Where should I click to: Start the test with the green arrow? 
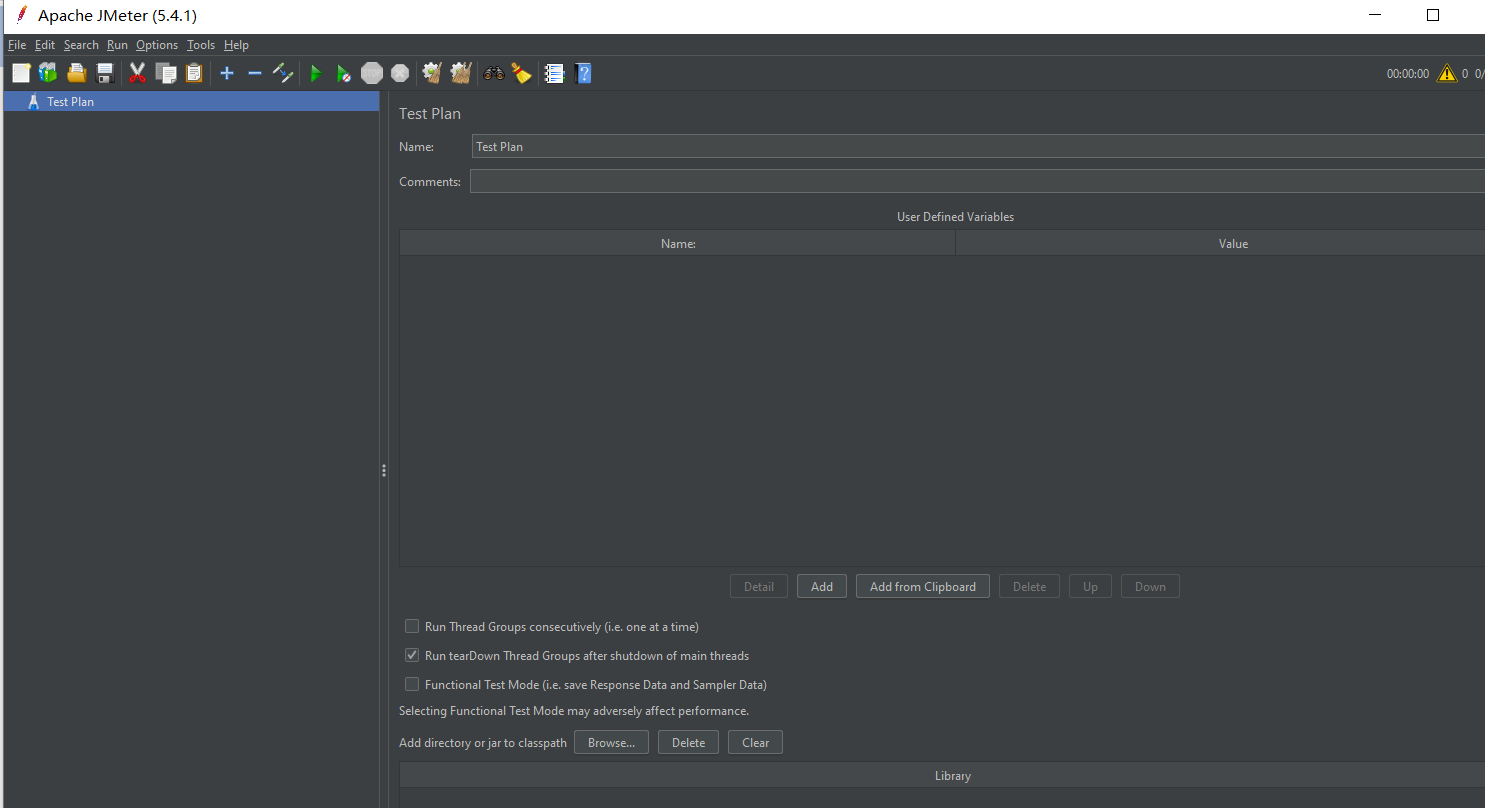316,73
